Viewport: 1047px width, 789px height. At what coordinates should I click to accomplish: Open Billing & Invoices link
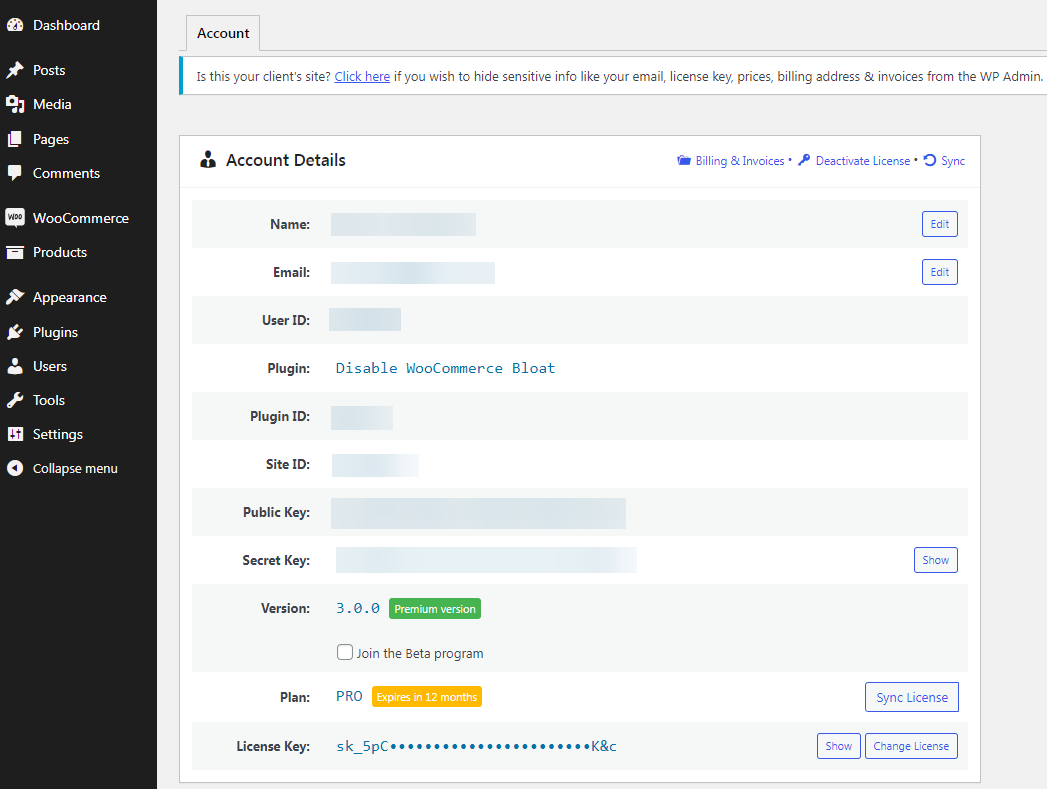[739, 161]
